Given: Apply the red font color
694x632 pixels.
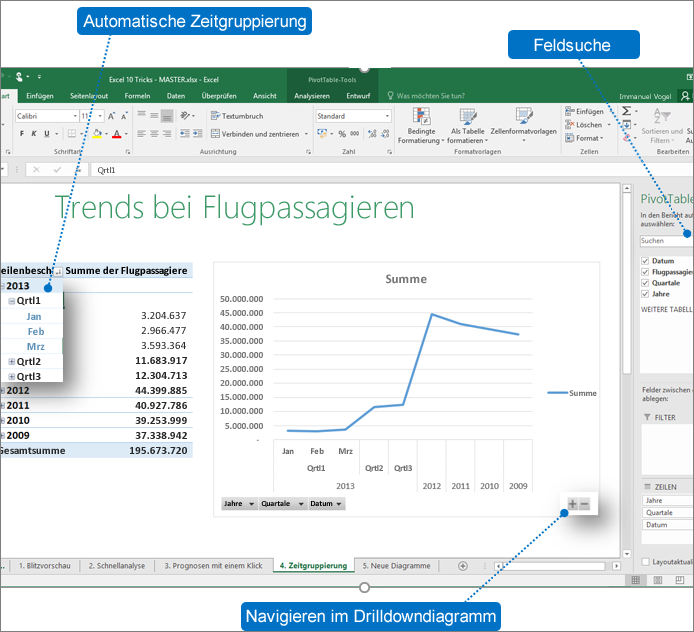Looking at the screenshot, I should pos(116,134).
